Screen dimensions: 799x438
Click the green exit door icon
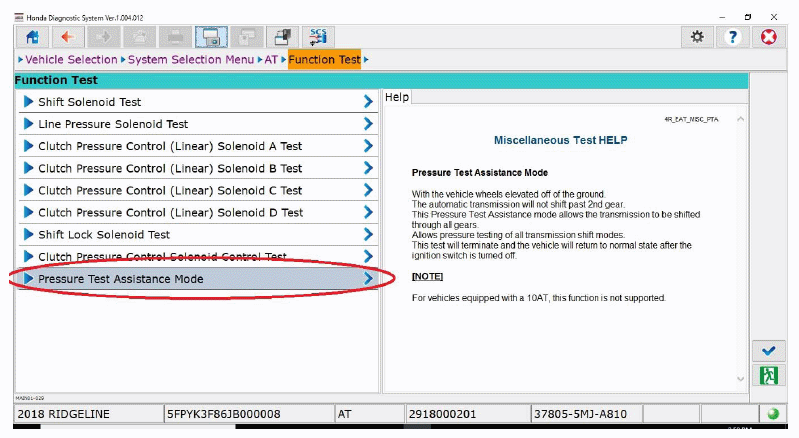(768, 376)
